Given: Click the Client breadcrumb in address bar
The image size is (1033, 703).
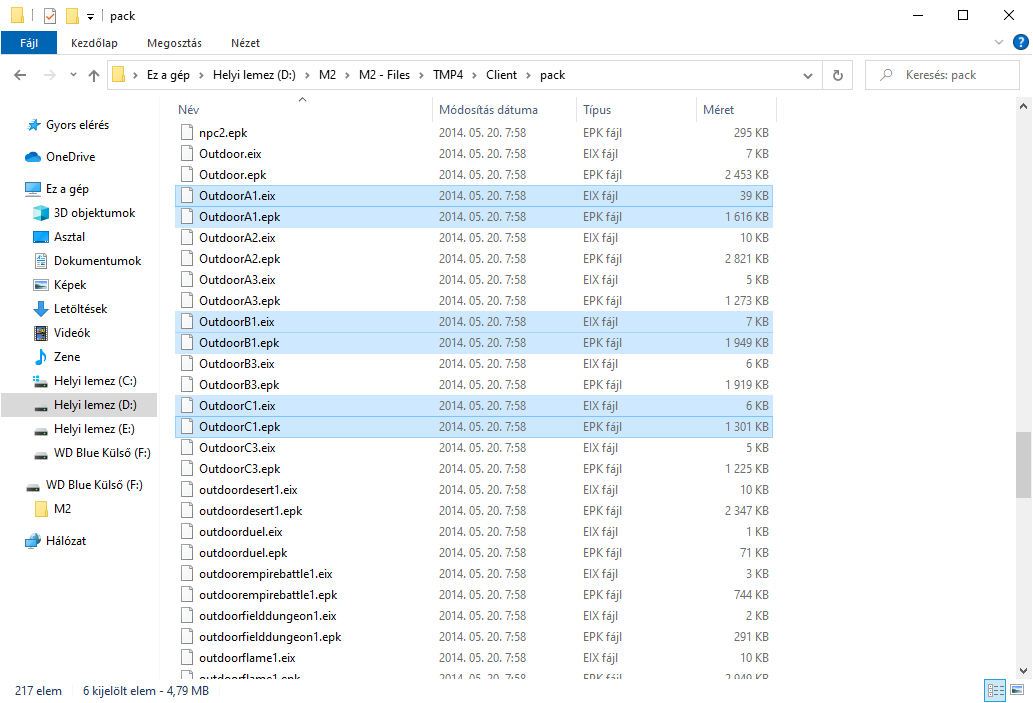Looking at the screenshot, I should [501, 75].
